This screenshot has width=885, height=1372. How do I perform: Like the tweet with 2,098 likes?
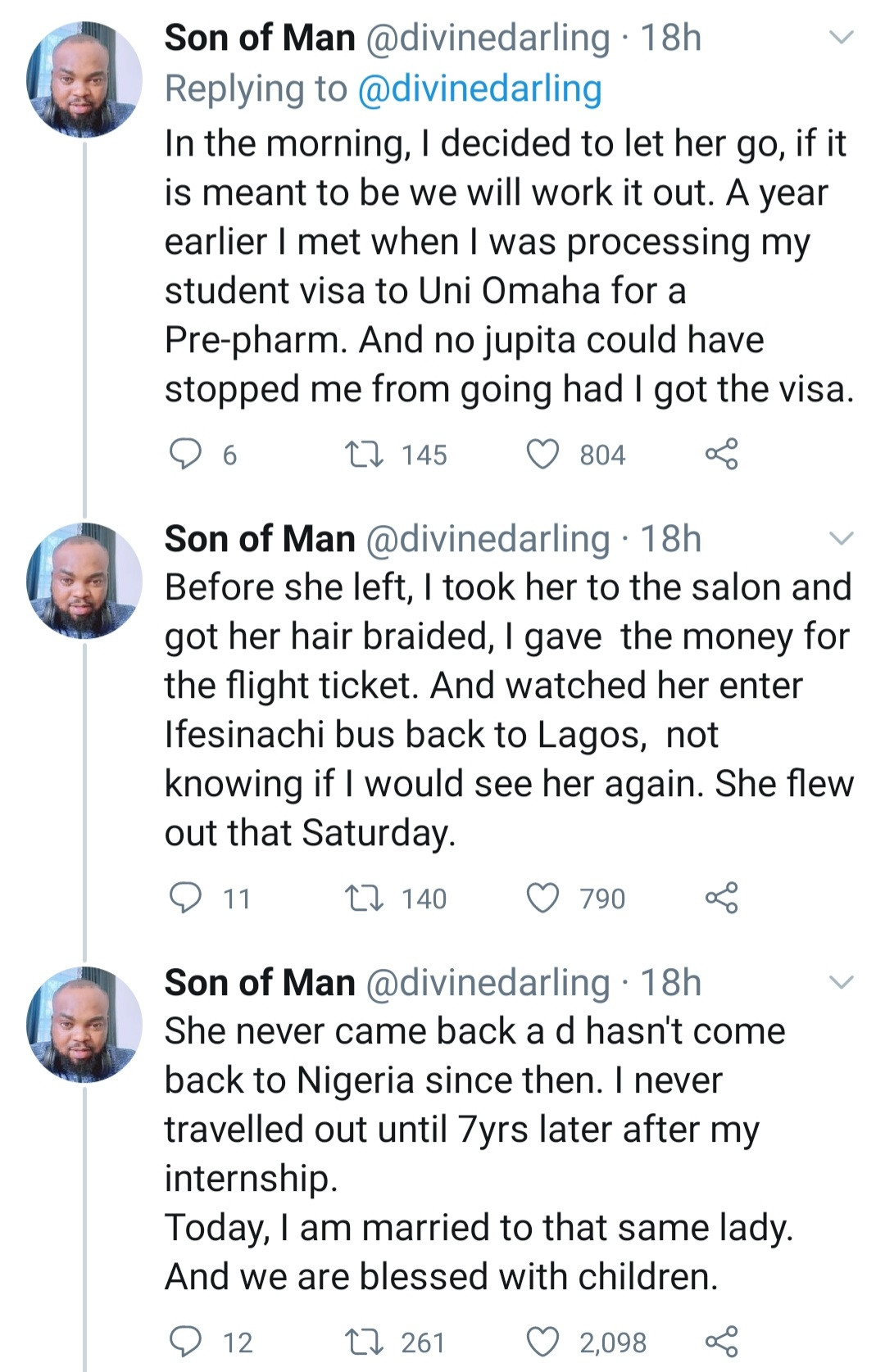pyautogui.click(x=542, y=1342)
